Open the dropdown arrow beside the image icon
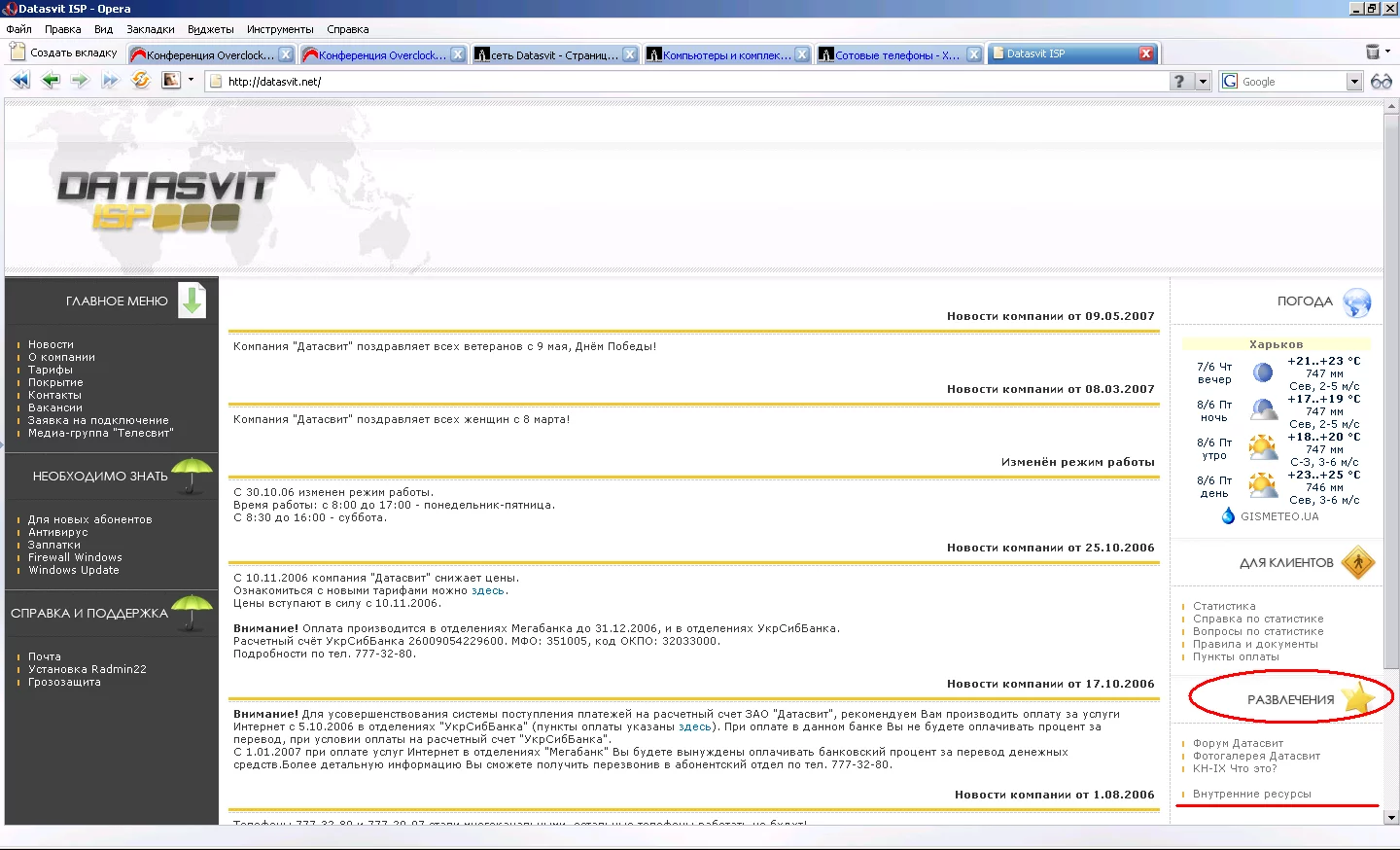 (x=191, y=80)
